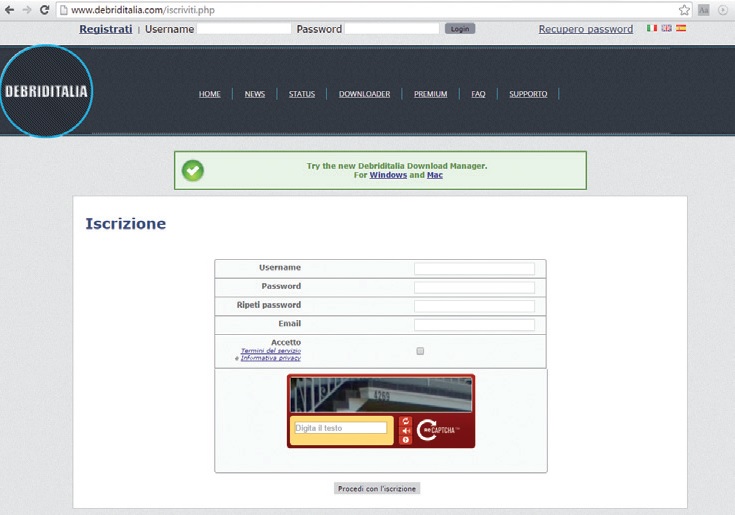Switch language with UK flag
Screen dimensions: 735x515
pyautogui.click(x=667, y=28)
